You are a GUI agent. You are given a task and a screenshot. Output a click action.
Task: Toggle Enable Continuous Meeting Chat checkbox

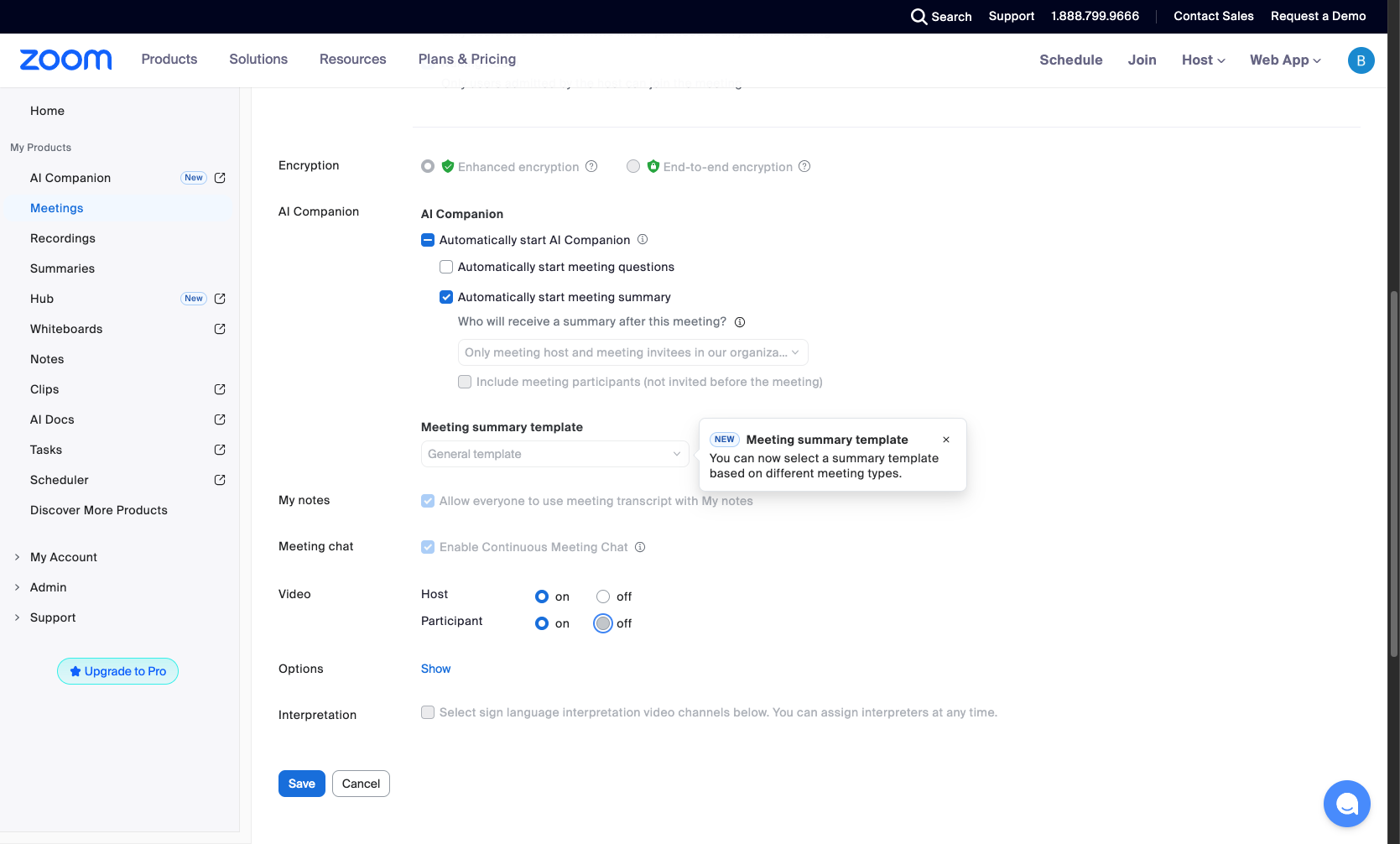tap(428, 547)
